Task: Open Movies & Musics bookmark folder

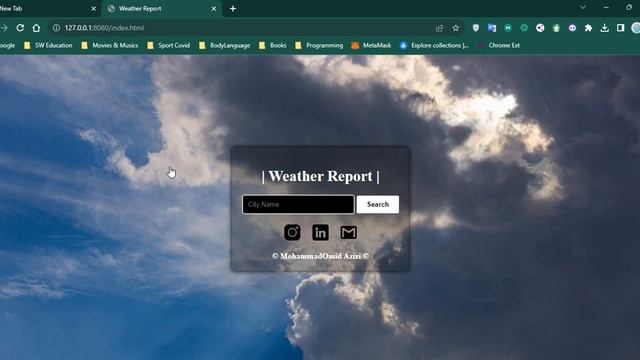Action: [x=109, y=45]
